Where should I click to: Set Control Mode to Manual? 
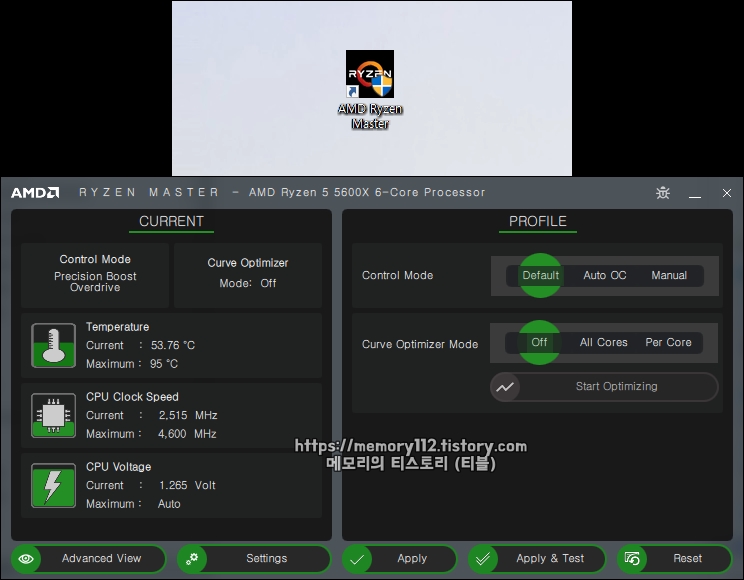tap(669, 275)
